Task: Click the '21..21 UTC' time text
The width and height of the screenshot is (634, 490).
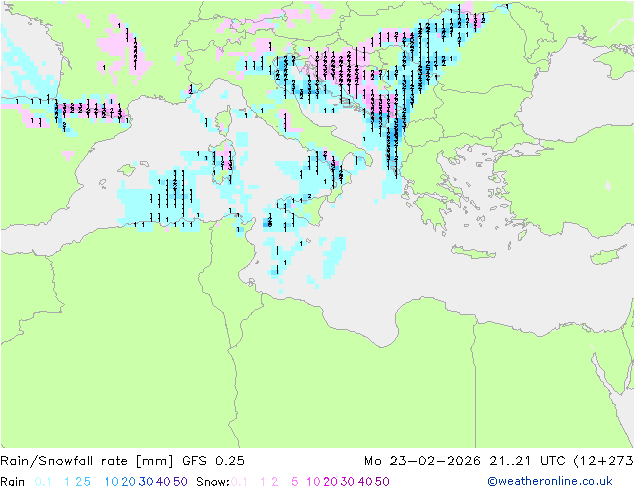Action: [527, 461]
